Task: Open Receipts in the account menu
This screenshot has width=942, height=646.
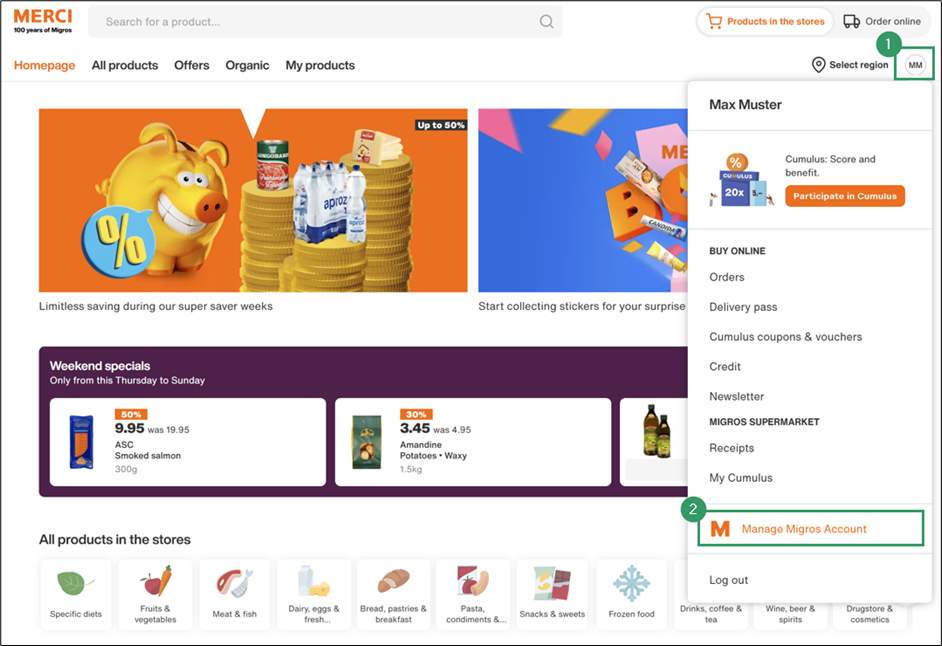Action: [x=732, y=448]
